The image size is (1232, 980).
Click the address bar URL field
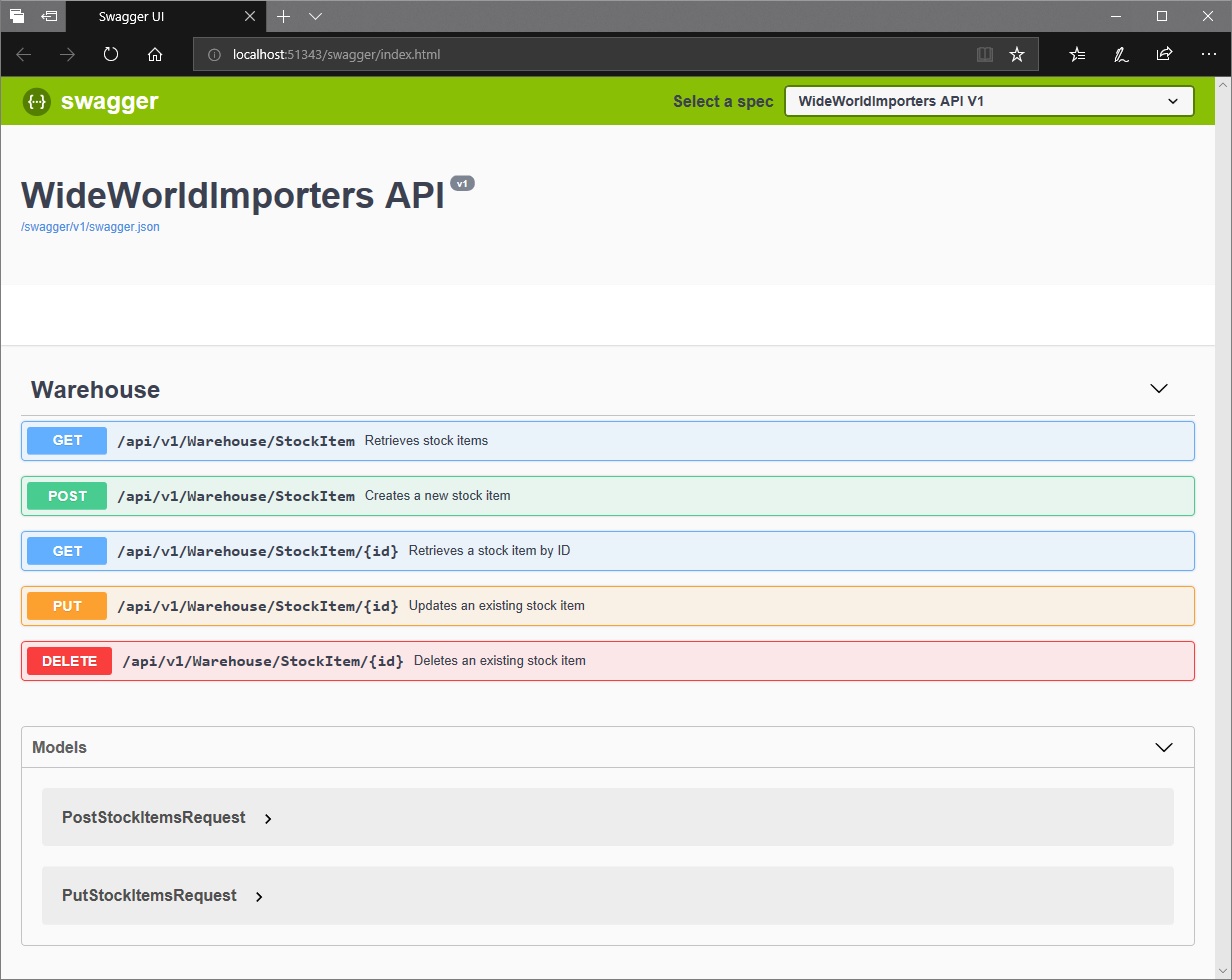(x=580, y=55)
